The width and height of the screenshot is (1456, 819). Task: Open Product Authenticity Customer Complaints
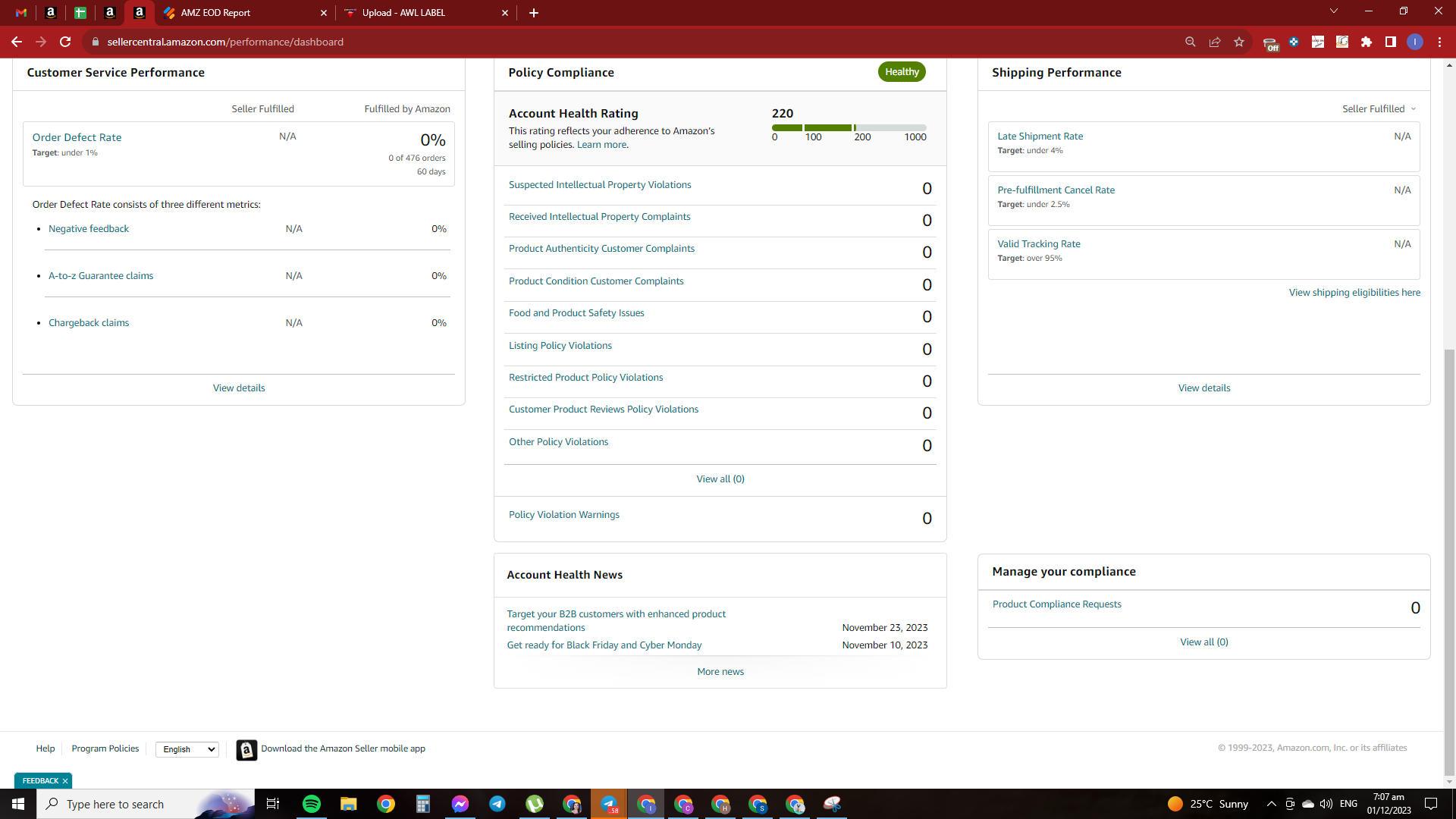pos(601,249)
